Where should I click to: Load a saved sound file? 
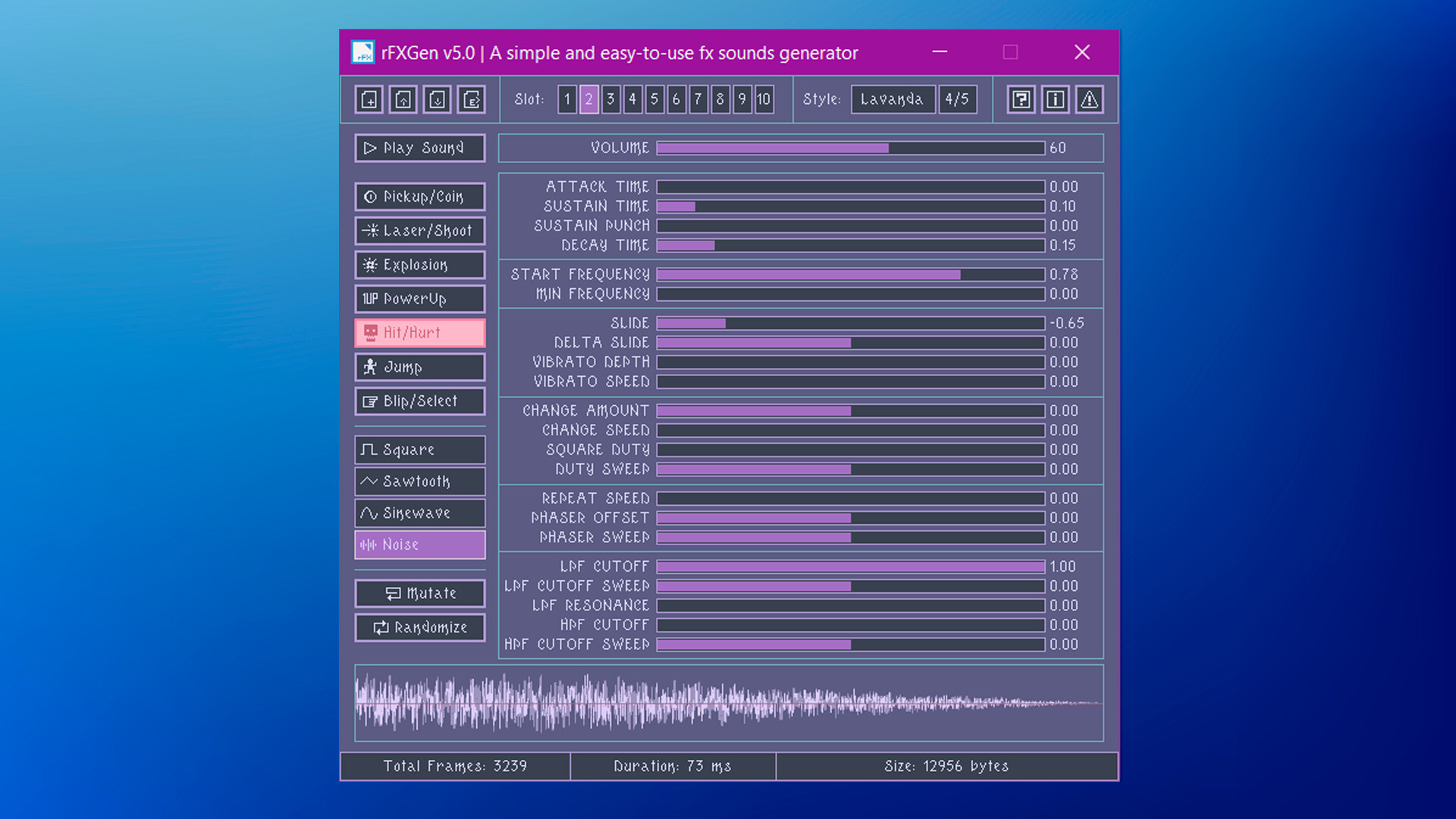402,99
